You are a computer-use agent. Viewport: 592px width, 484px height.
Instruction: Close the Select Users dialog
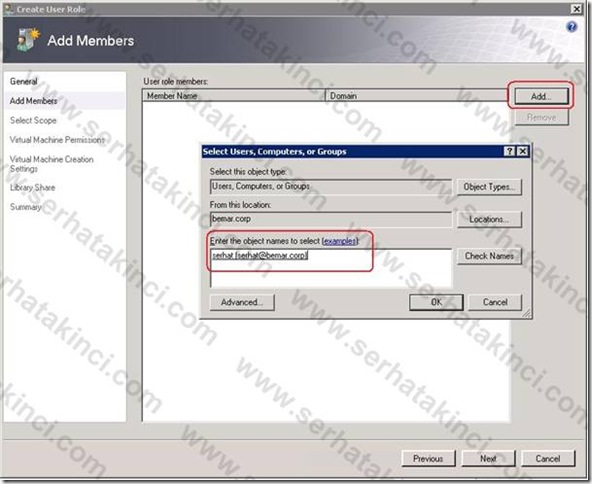(522, 151)
